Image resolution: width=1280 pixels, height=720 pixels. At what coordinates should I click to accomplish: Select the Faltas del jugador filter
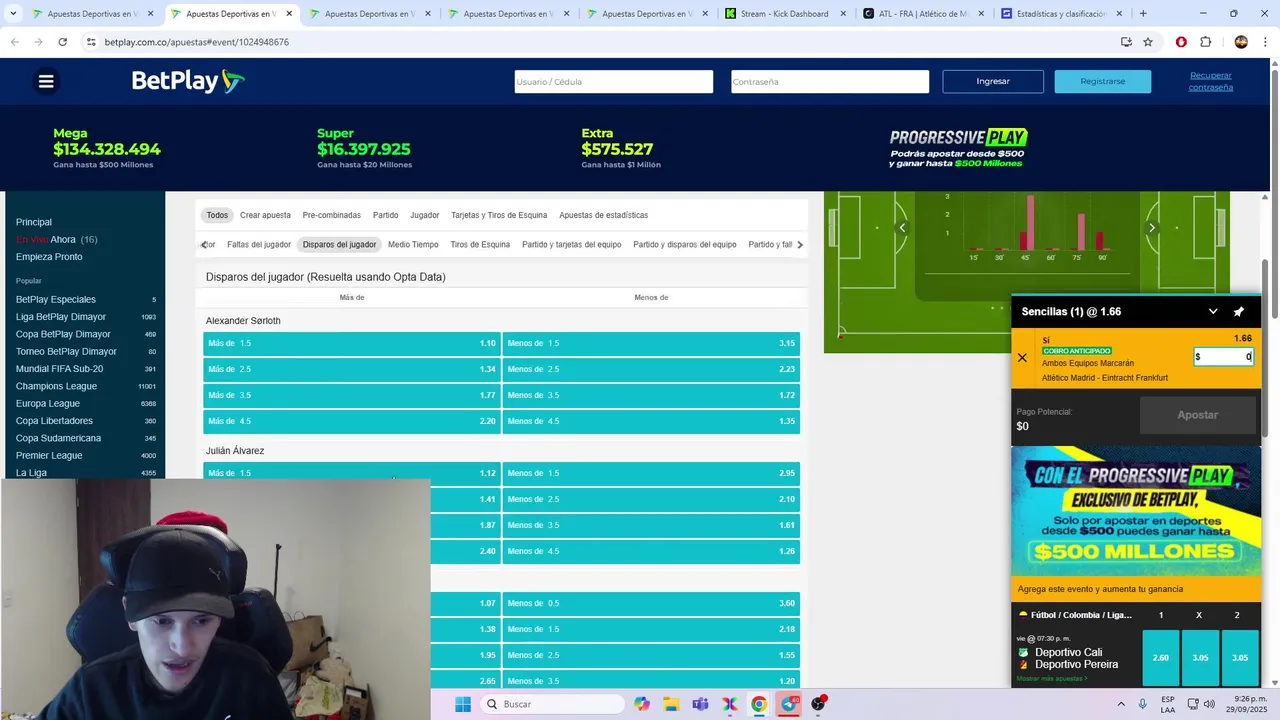tap(258, 244)
